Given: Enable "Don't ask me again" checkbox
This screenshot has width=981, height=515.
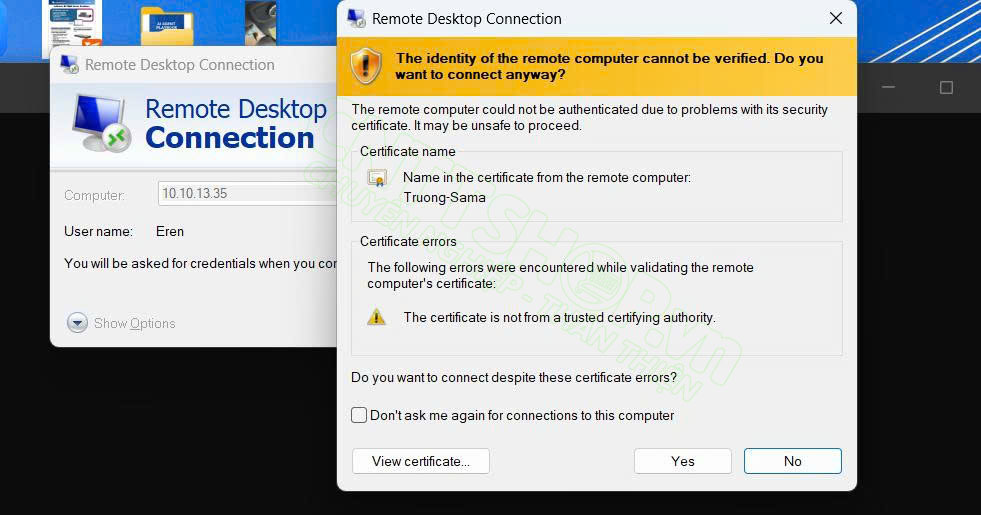Looking at the screenshot, I should pos(359,415).
